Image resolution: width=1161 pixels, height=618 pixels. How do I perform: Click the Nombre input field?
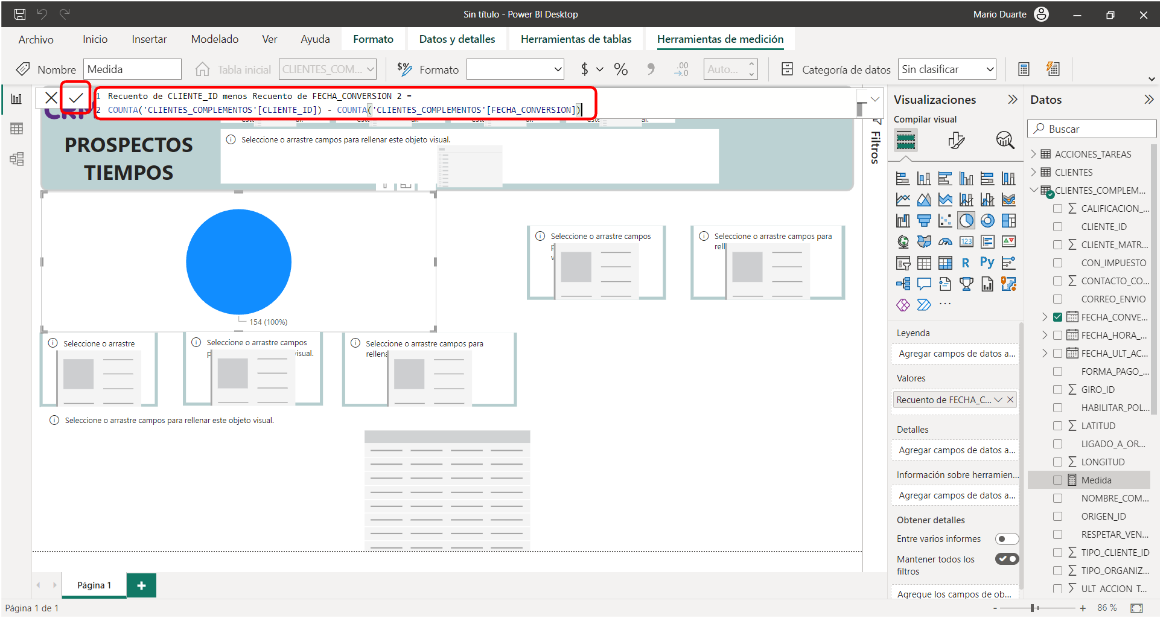coord(133,70)
